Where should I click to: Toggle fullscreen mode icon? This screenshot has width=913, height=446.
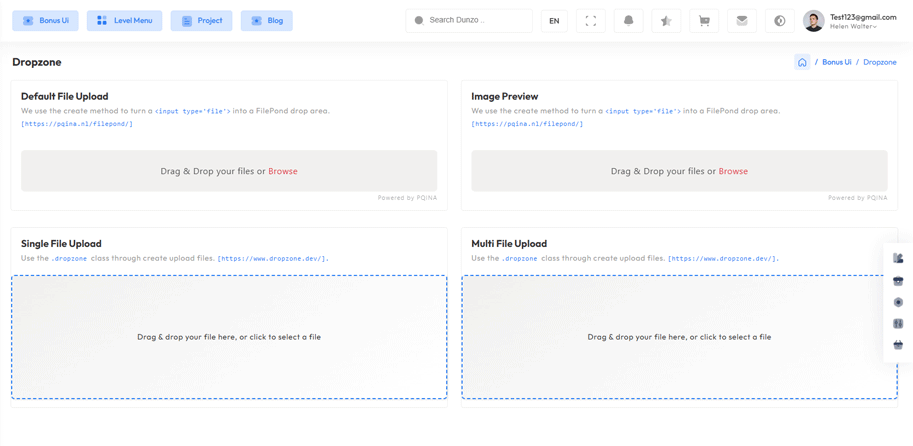(591, 20)
